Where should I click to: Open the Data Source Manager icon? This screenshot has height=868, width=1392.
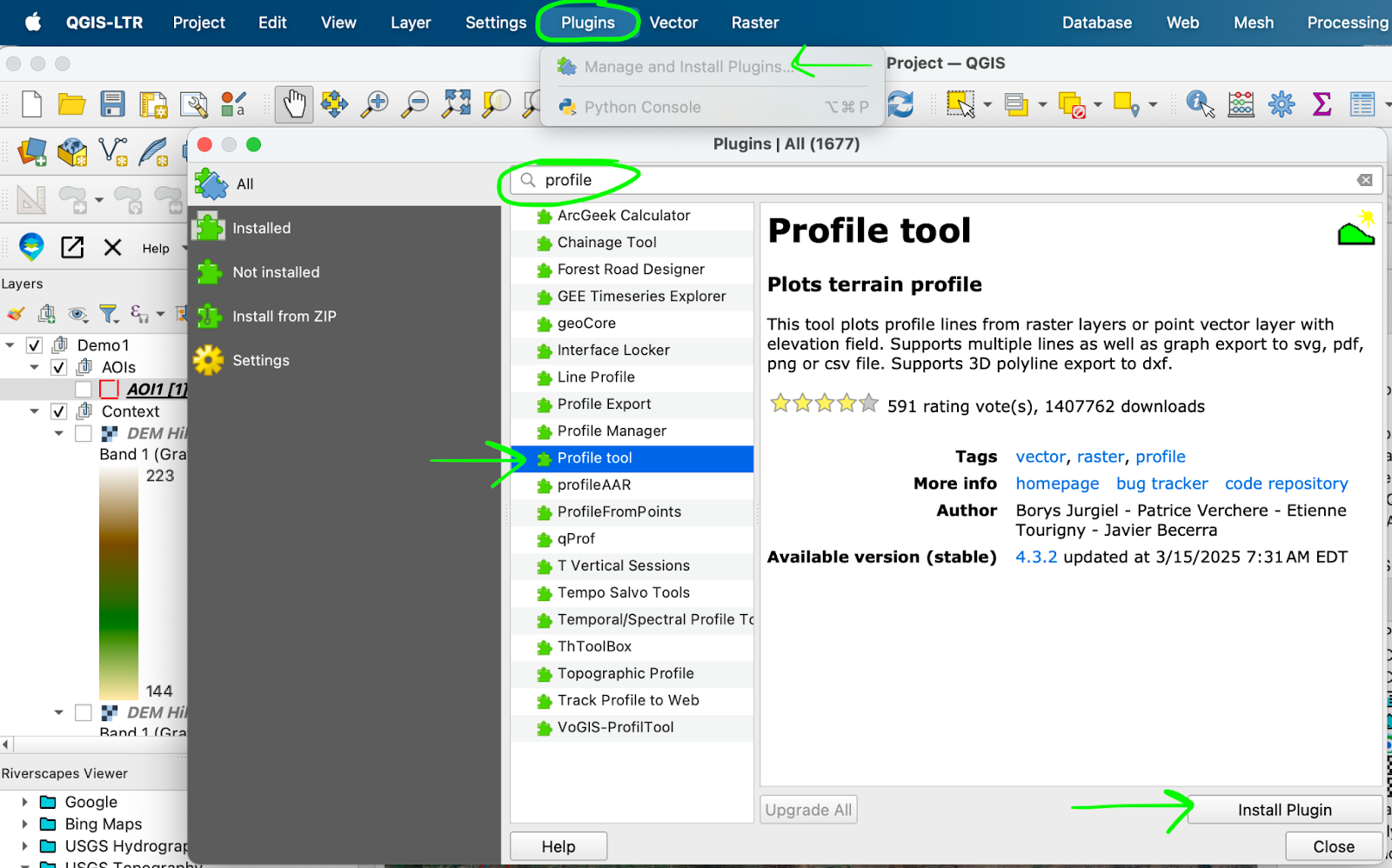tap(32, 151)
